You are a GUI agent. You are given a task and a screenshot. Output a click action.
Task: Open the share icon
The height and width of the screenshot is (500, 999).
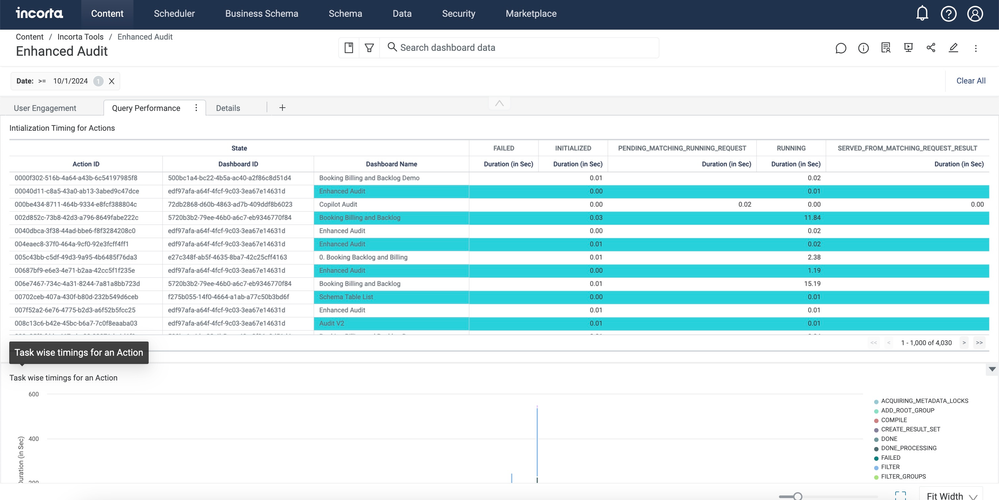(931, 48)
